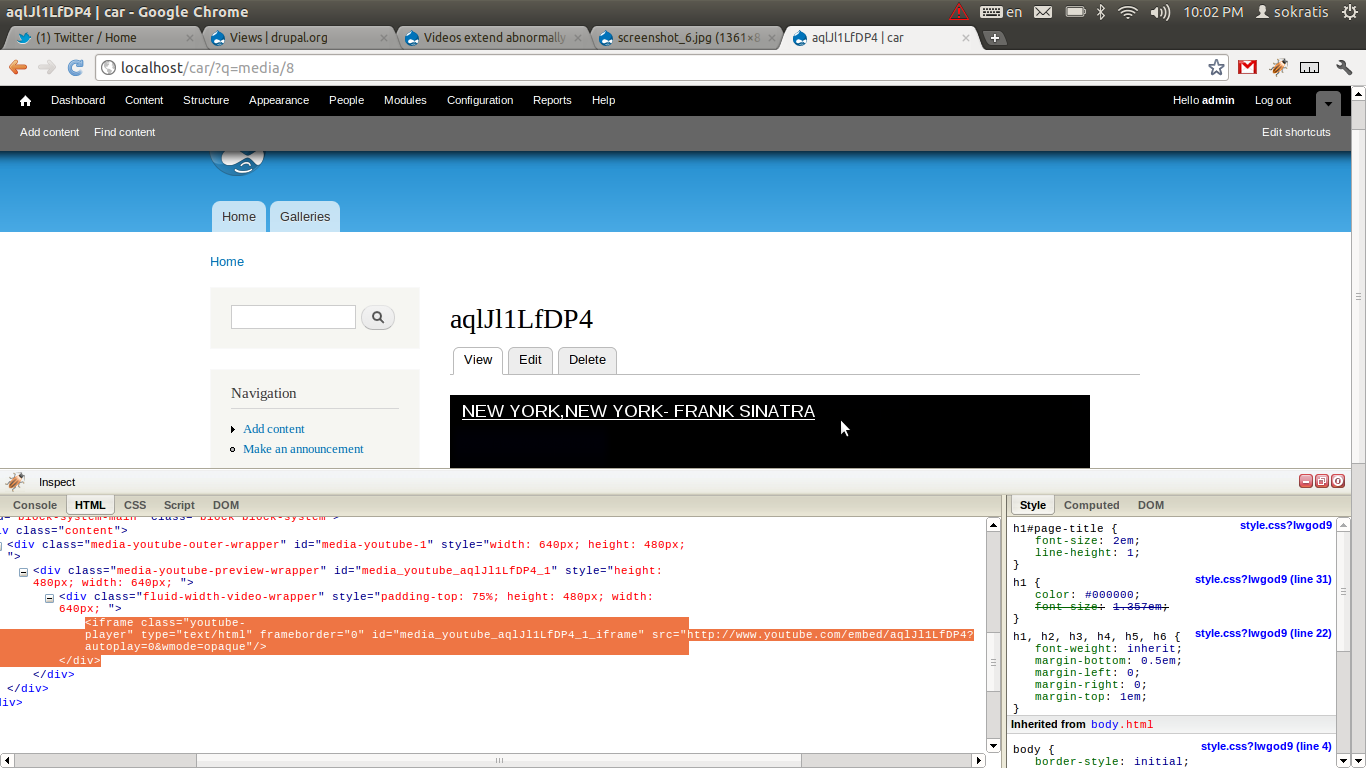1366x768 pixels.
Task: Click Delete tab for the media
Action: coord(587,360)
